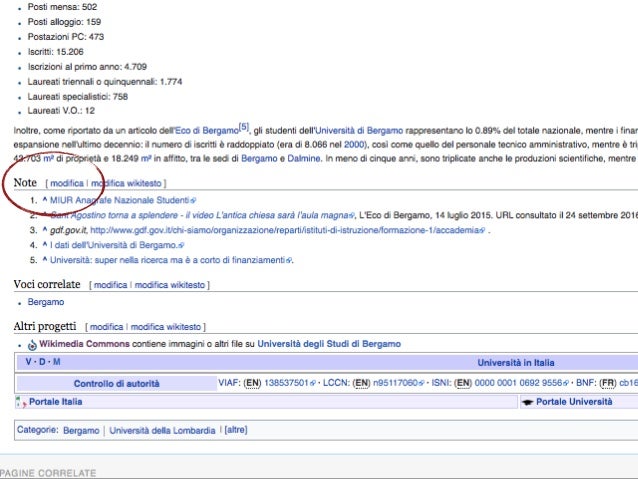
Task: Expand hidden categories with [altre]
Action: click(236, 430)
